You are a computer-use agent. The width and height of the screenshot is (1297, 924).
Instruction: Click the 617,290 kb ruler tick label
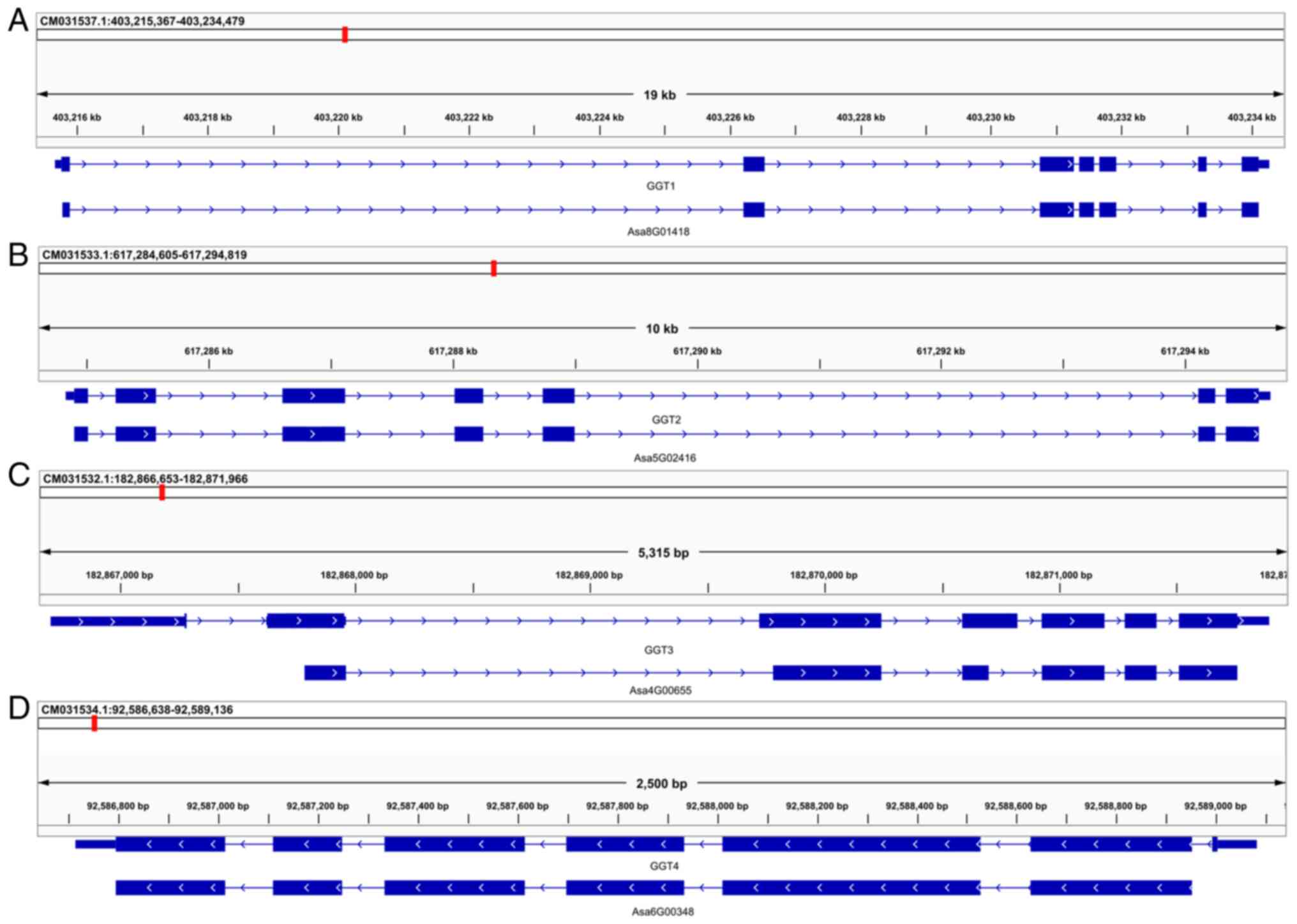click(x=697, y=351)
